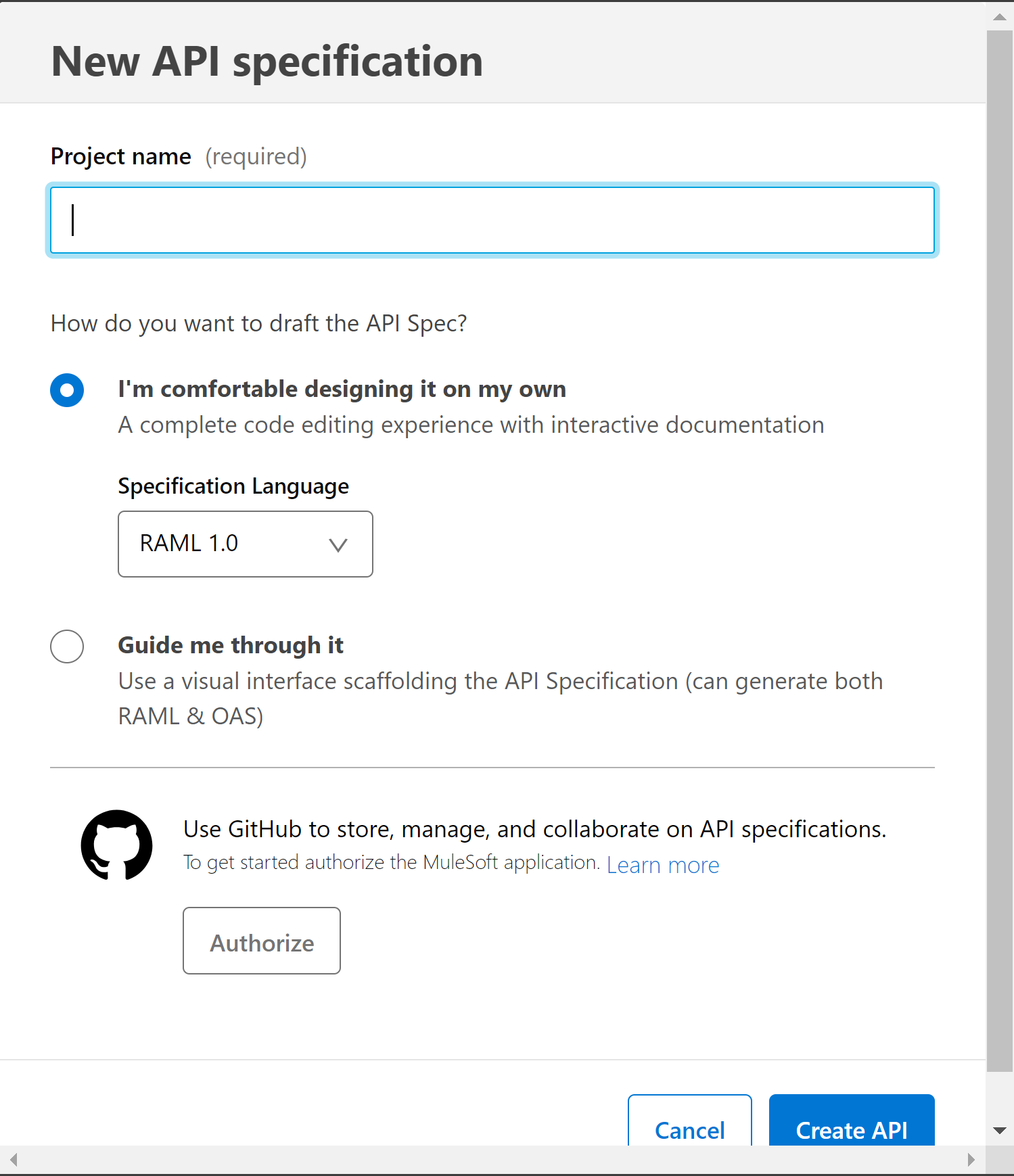
Task: Click the Authorize button
Action: point(262,941)
